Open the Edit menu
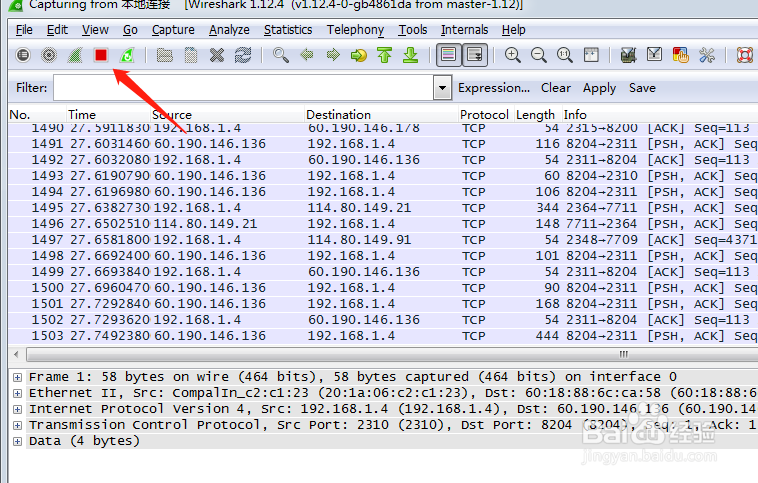The height and width of the screenshot is (483, 758). click(x=57, y=30)
